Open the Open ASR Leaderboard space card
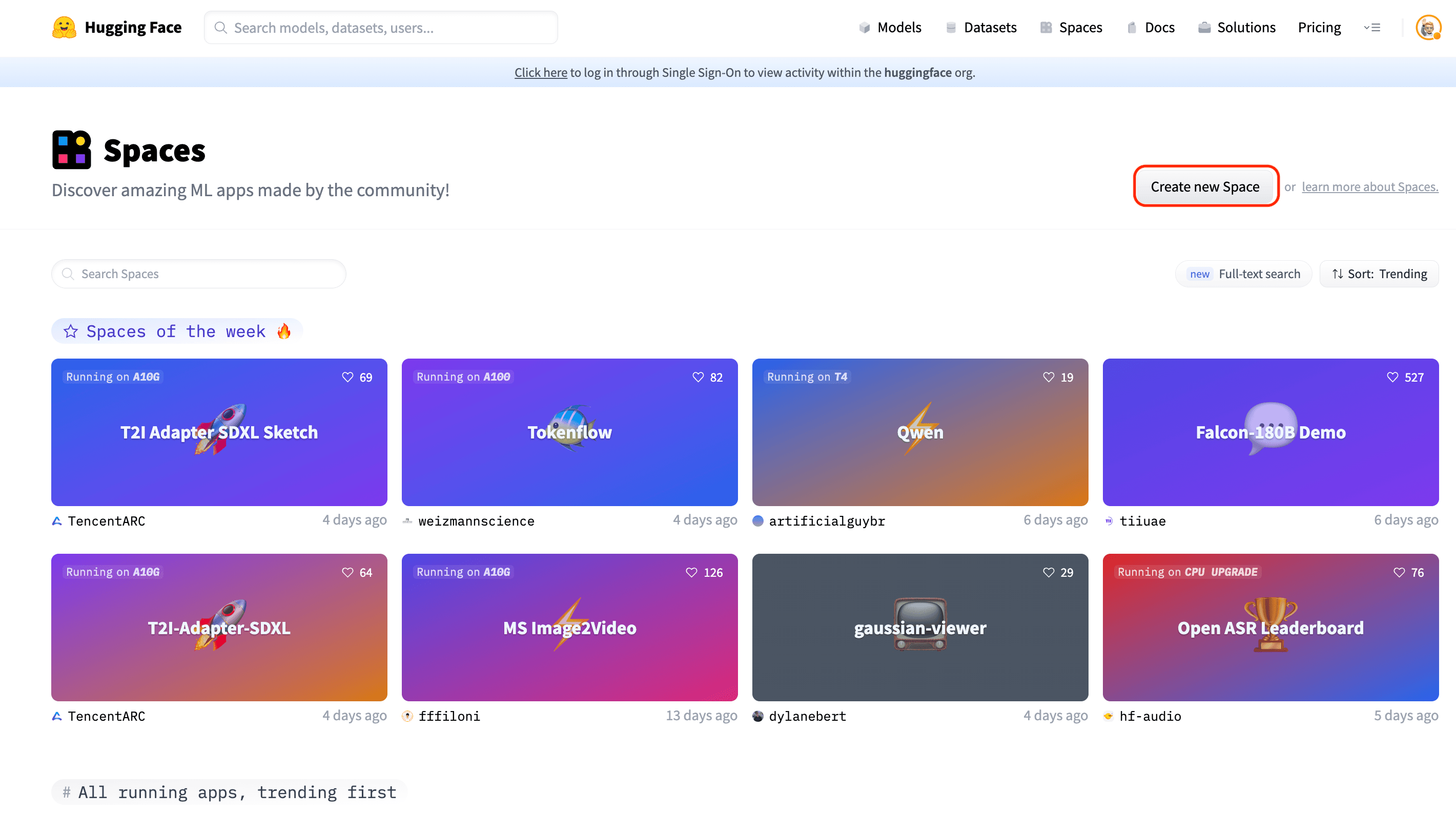1456x815 pixels. coord(1270,628)
